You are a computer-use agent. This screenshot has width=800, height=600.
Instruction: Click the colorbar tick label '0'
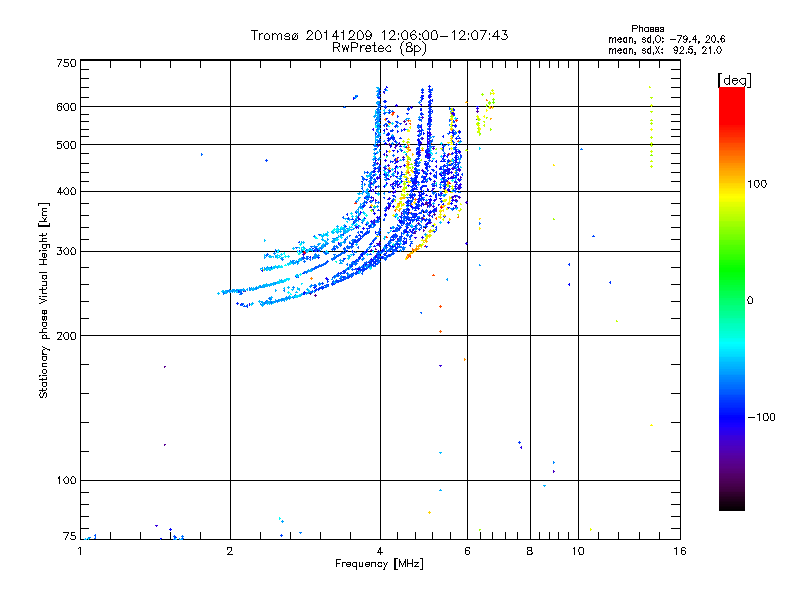[x=750, y=301]
